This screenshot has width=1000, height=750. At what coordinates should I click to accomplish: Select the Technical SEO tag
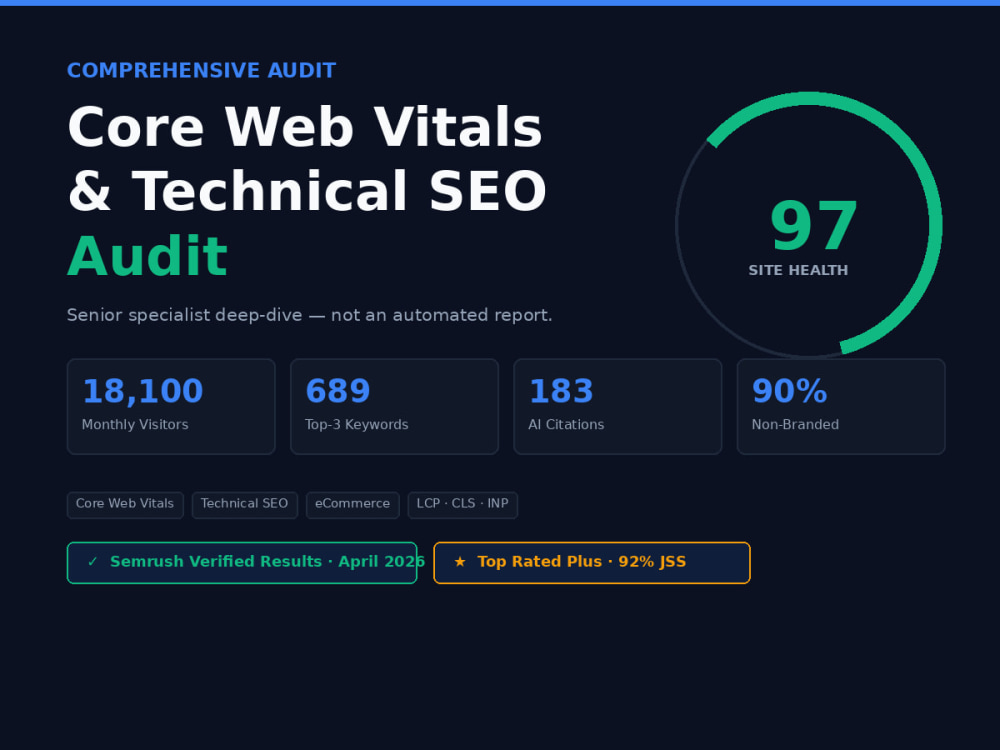pyautogui.click(x=245, y=504)
